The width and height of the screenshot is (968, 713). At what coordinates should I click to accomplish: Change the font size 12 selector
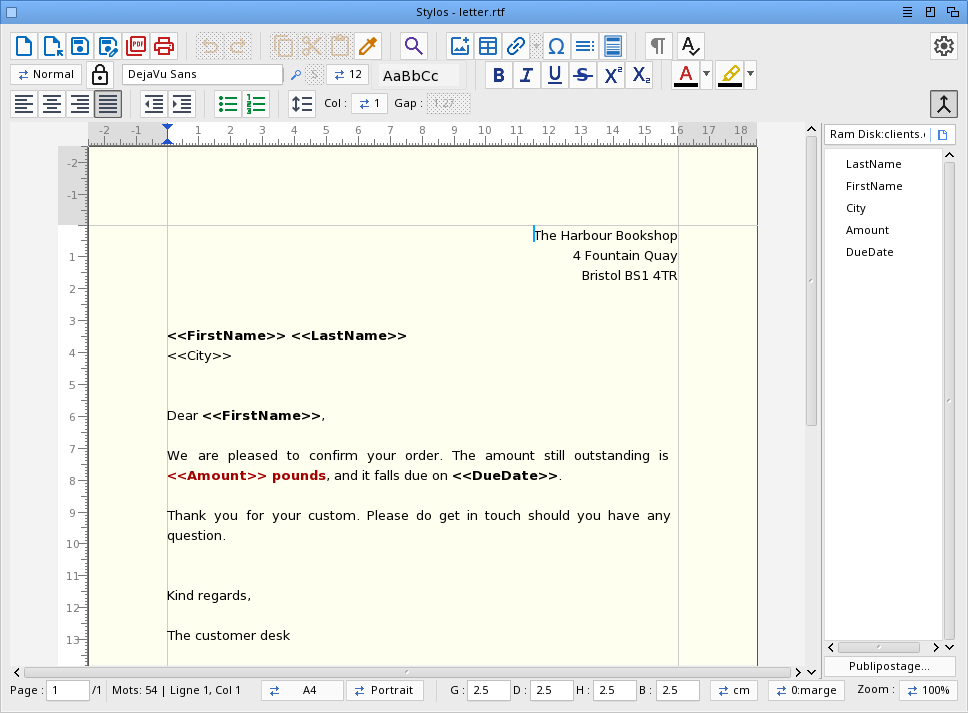point(348,74)
